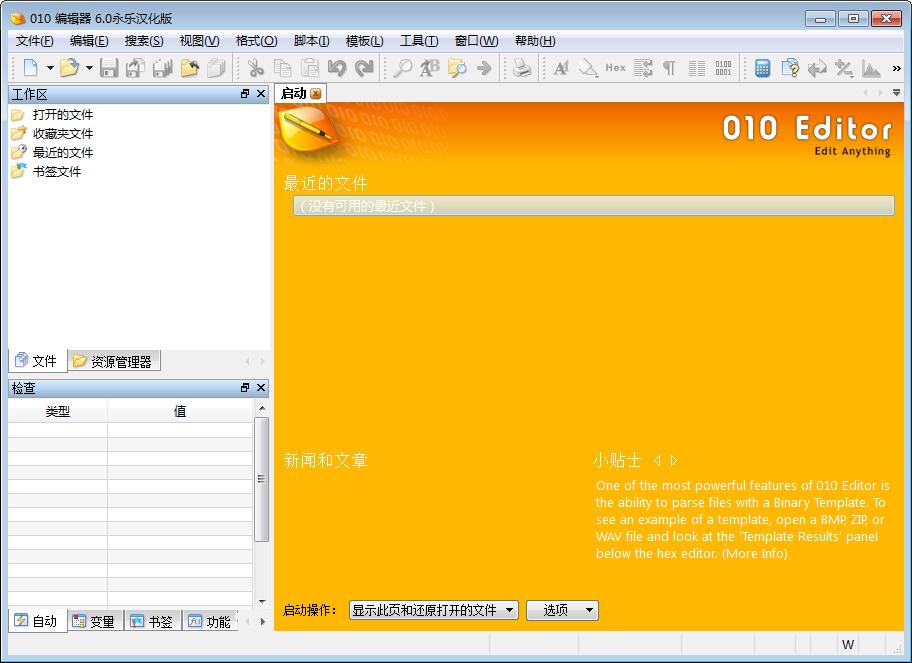Click the Save As toolbar icon
The height and width of the screenshot is (663, 912).
pyautogui.click(x=136, y=68)
